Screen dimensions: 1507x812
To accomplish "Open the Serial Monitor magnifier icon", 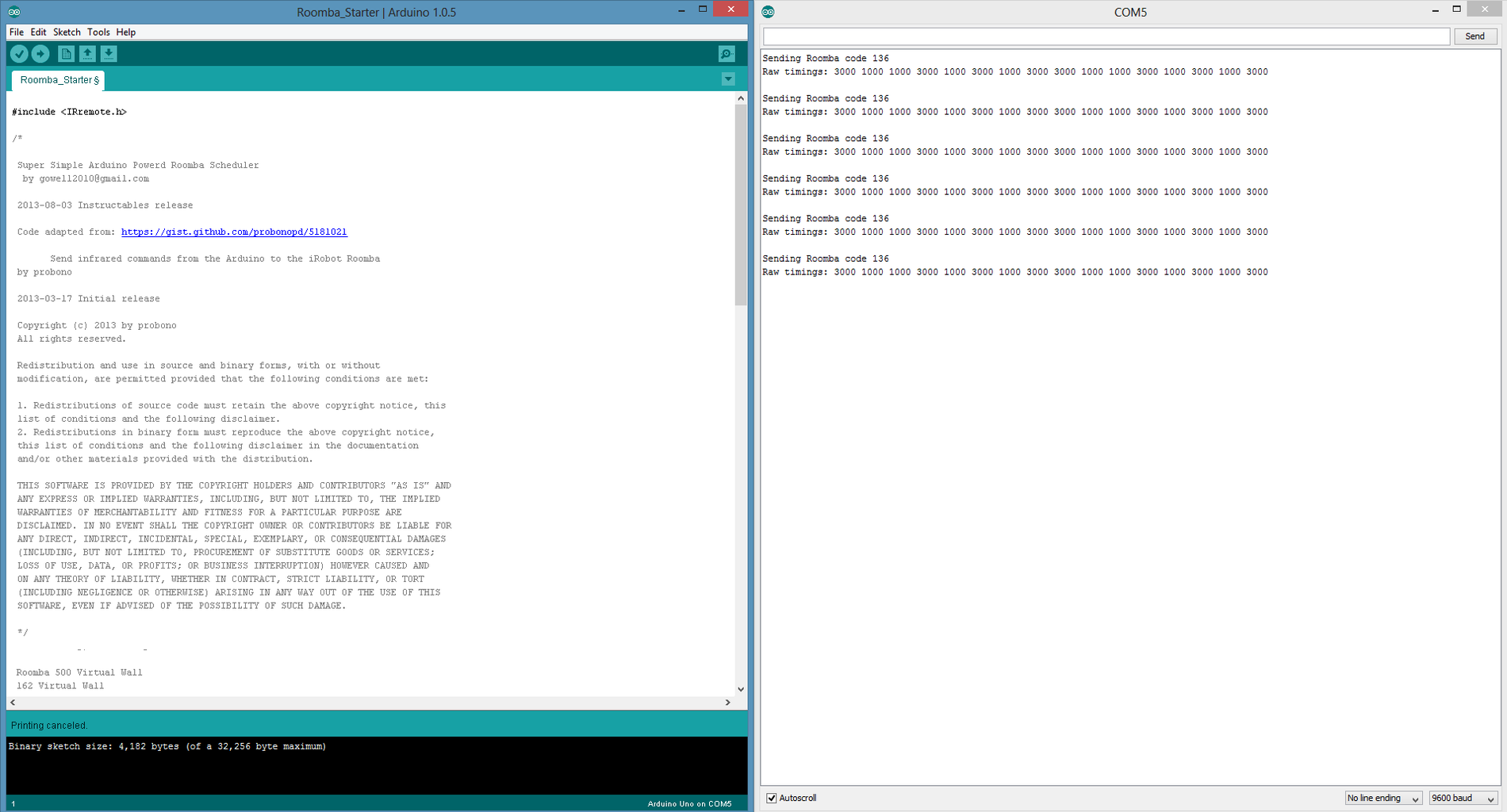I will tap(727, 54).
